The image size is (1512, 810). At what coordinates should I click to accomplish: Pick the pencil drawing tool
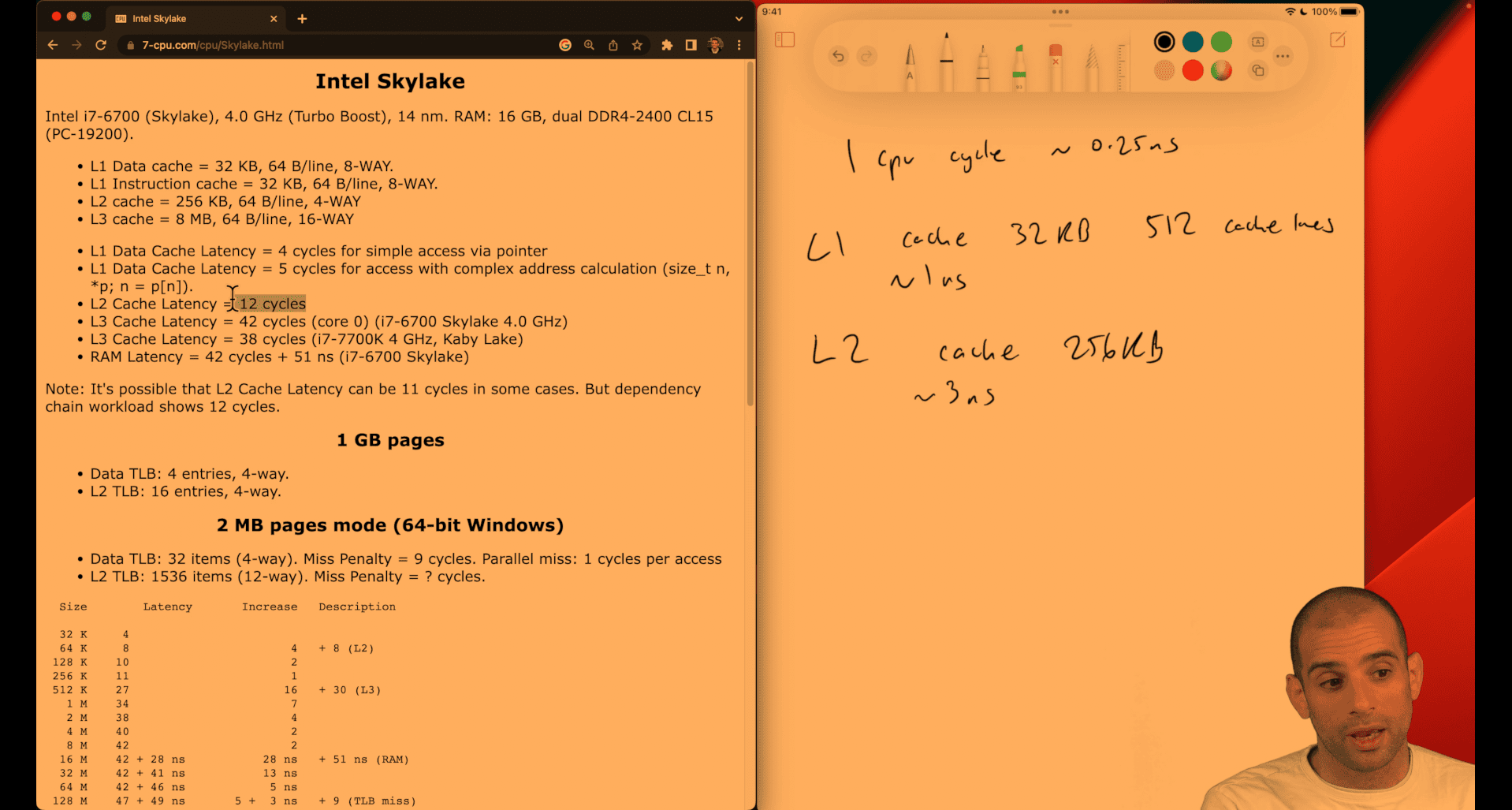point(1092,67)
